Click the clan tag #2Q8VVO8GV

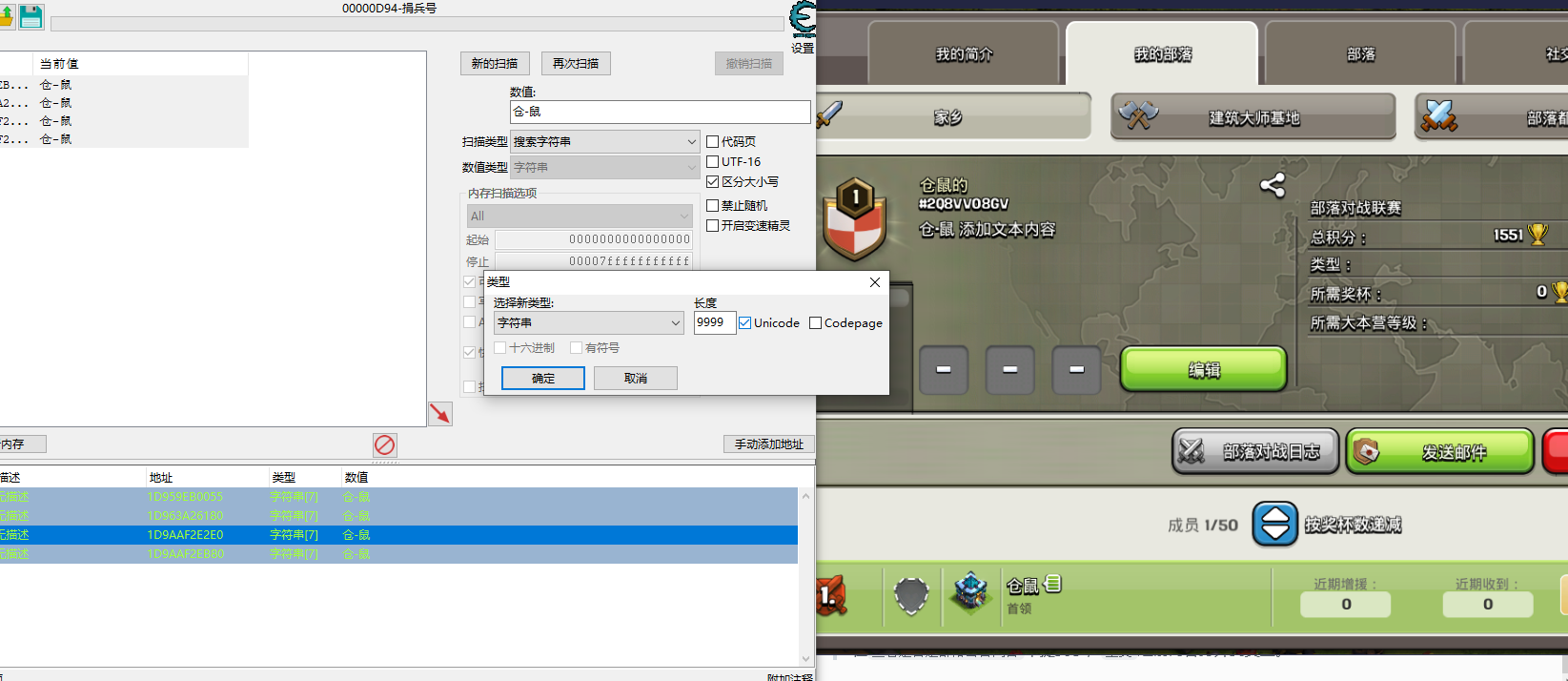click(964, 204)
